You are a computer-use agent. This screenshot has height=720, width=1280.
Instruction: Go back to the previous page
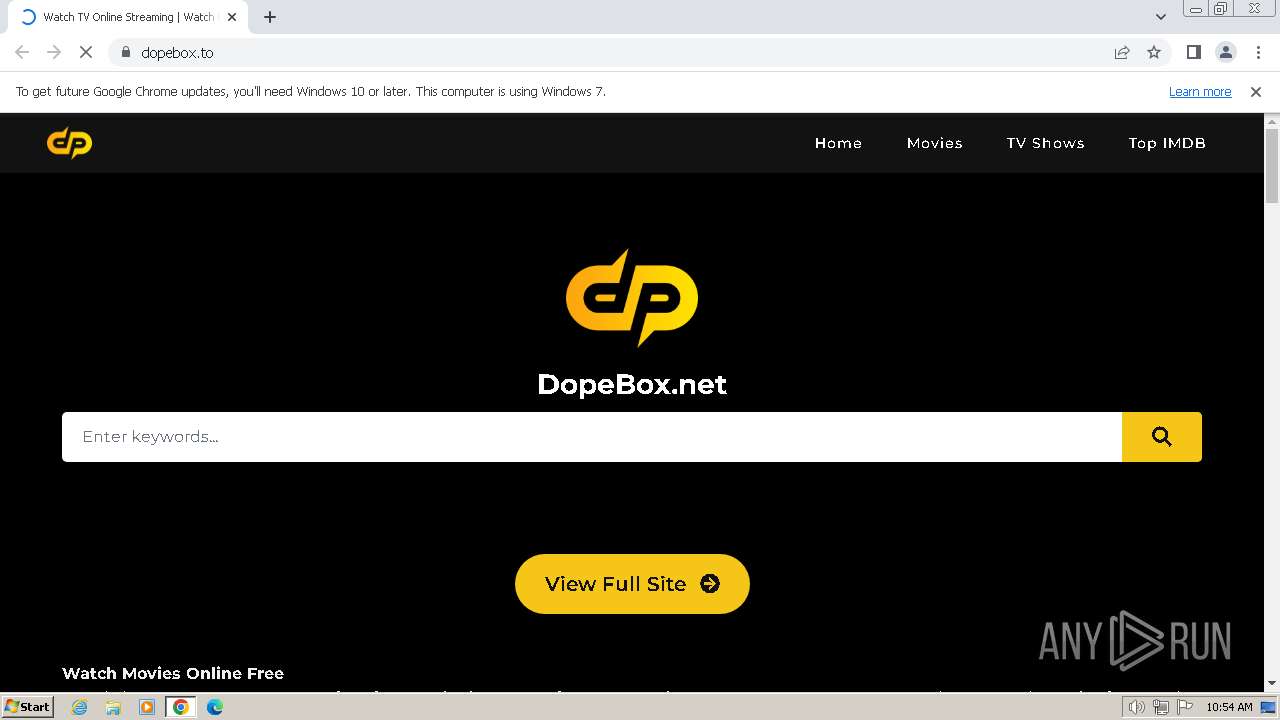22,52
